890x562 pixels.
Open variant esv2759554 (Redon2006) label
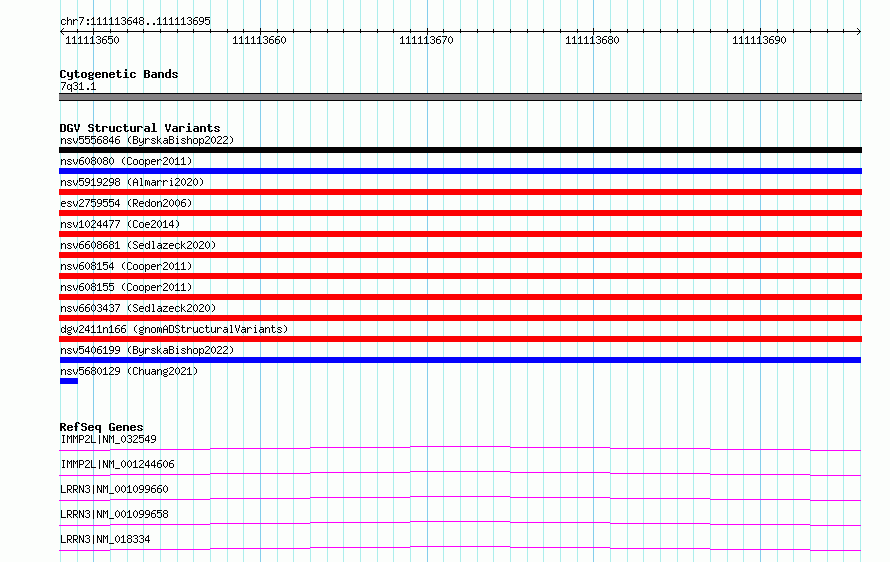click(126, 203)
